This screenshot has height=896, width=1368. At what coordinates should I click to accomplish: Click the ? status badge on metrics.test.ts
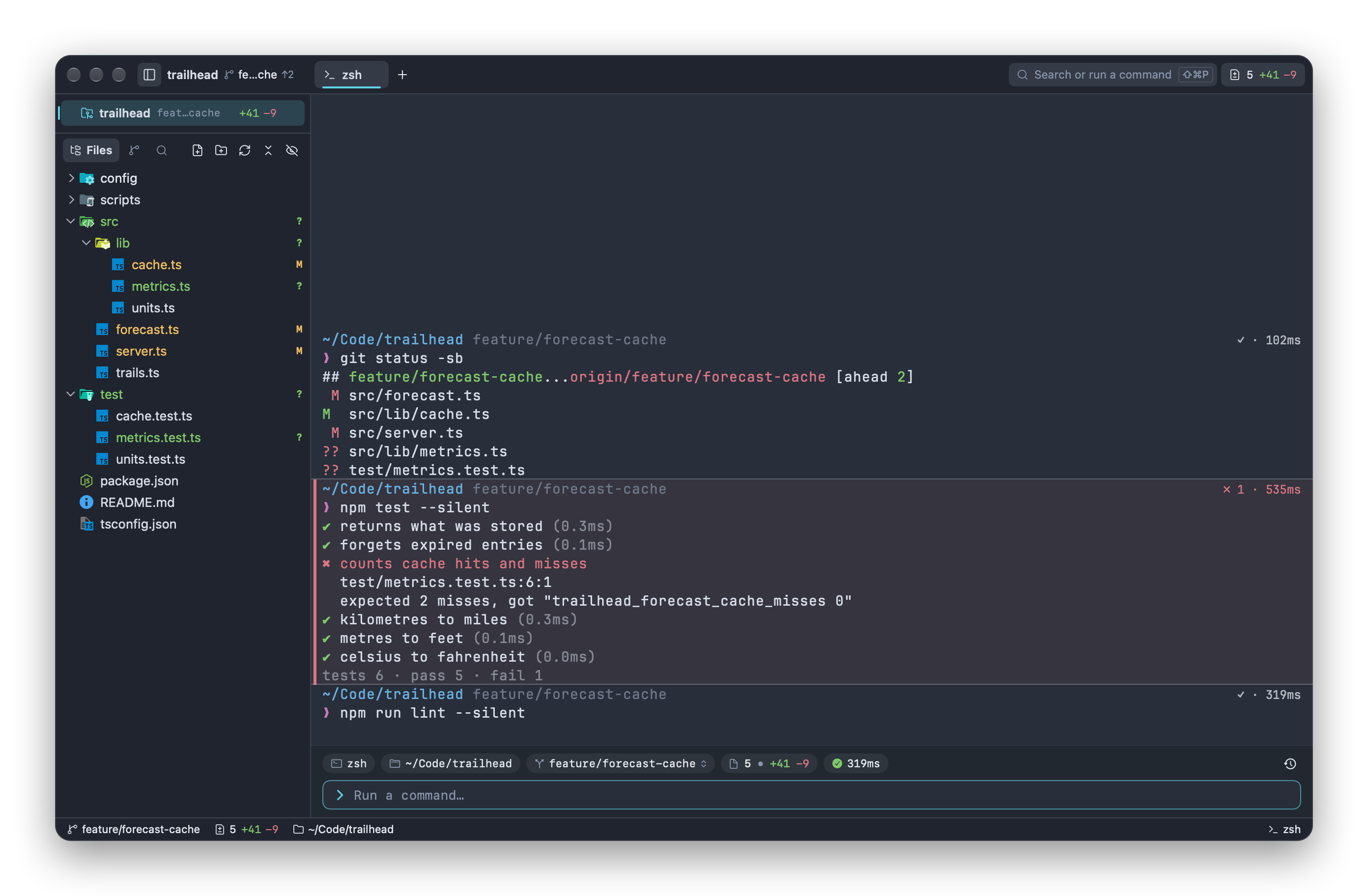coord(299,437)
